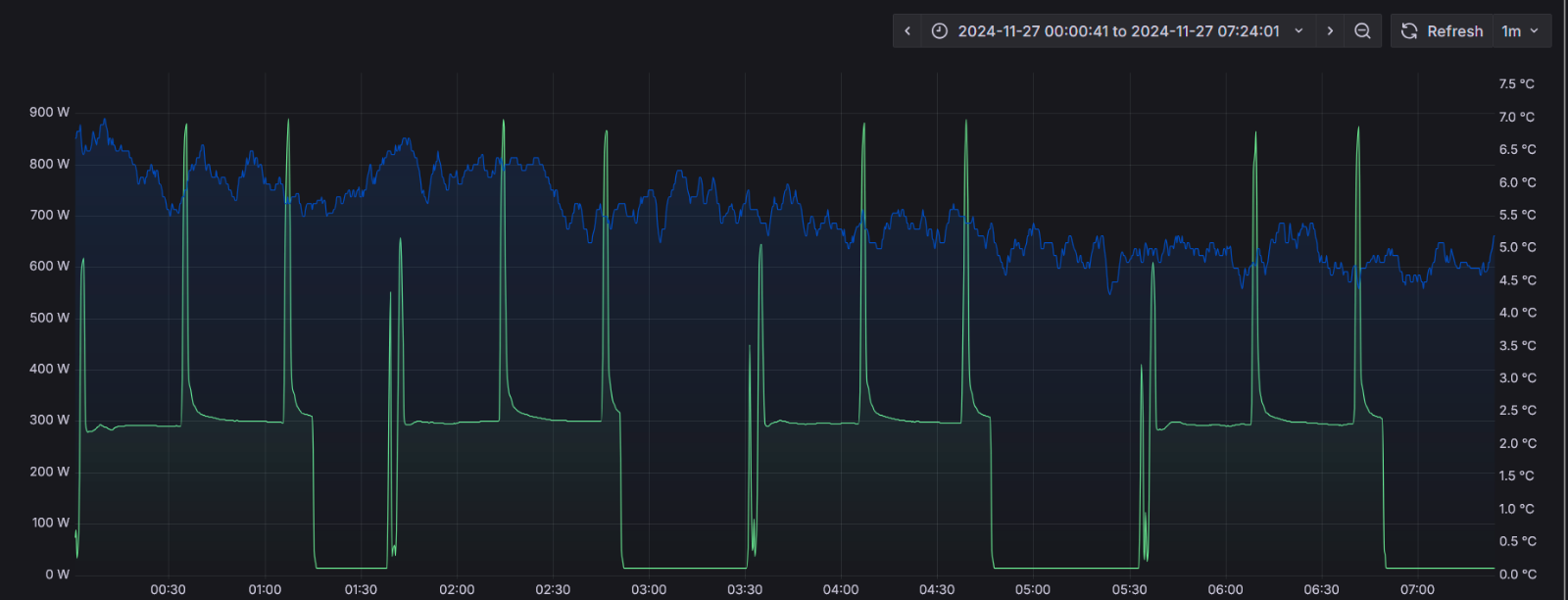Click the 400 W axis label

(x=49, y=369)
